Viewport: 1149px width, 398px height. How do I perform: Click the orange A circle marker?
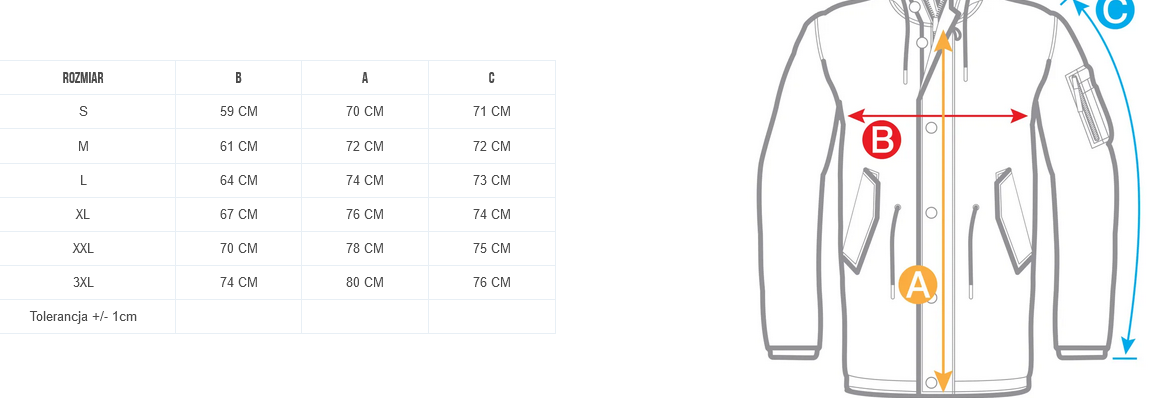point(917,285)
